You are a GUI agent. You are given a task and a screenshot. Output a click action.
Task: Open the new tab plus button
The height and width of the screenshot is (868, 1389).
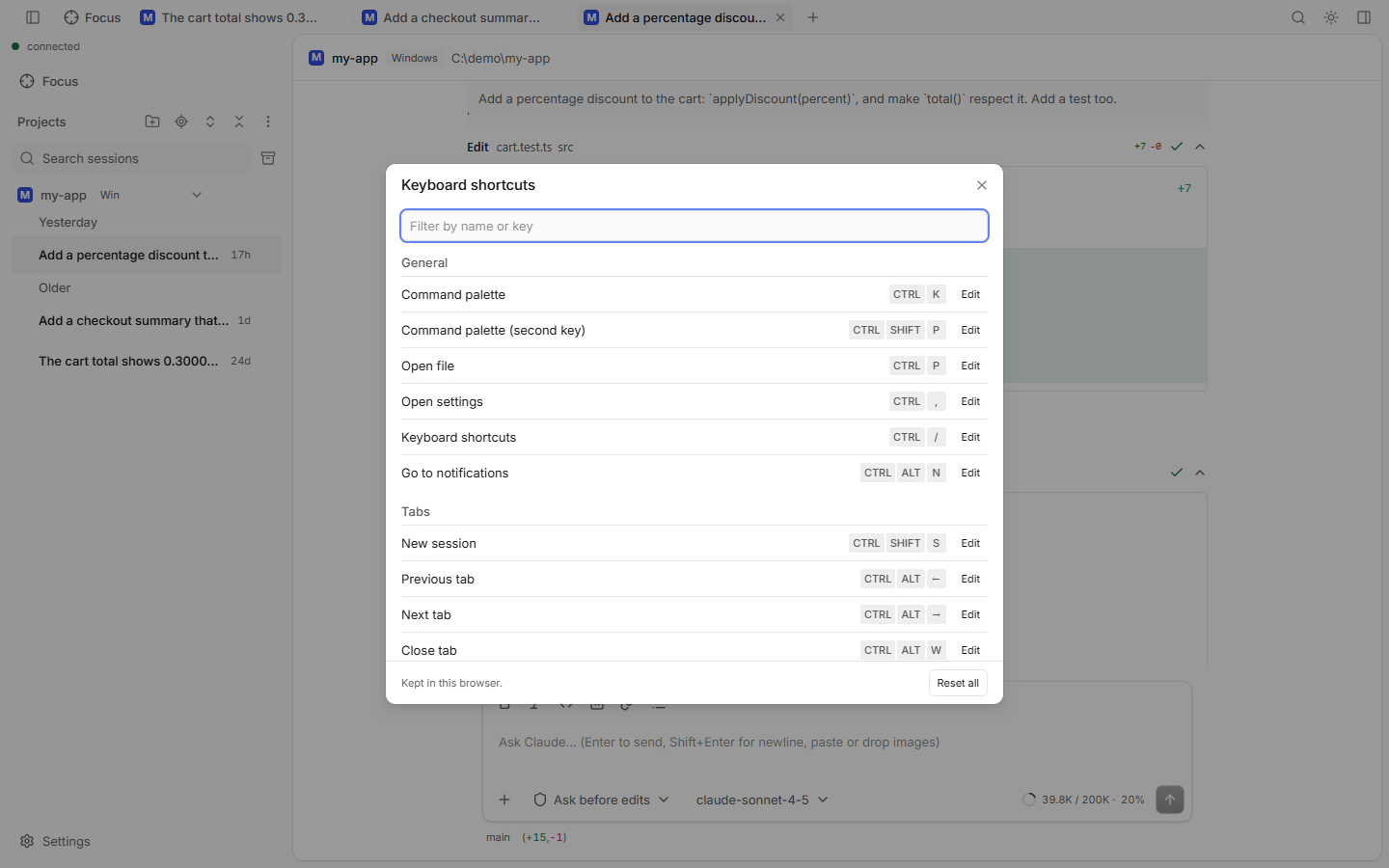click(x=813, y=17)
